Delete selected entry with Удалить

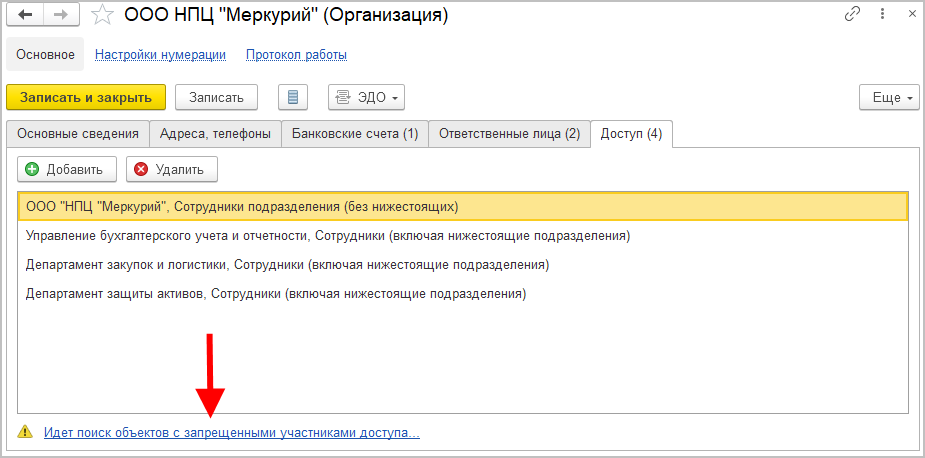(x=171, y=170)
